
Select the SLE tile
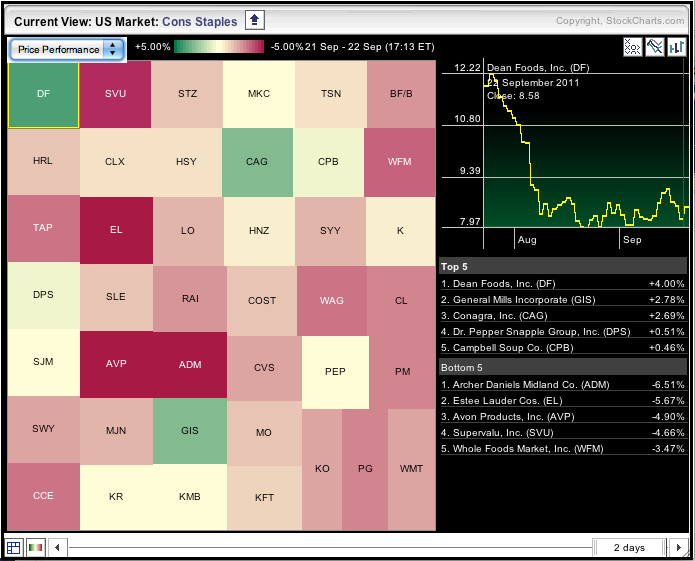pyautogui.click(x=116, y=297)
